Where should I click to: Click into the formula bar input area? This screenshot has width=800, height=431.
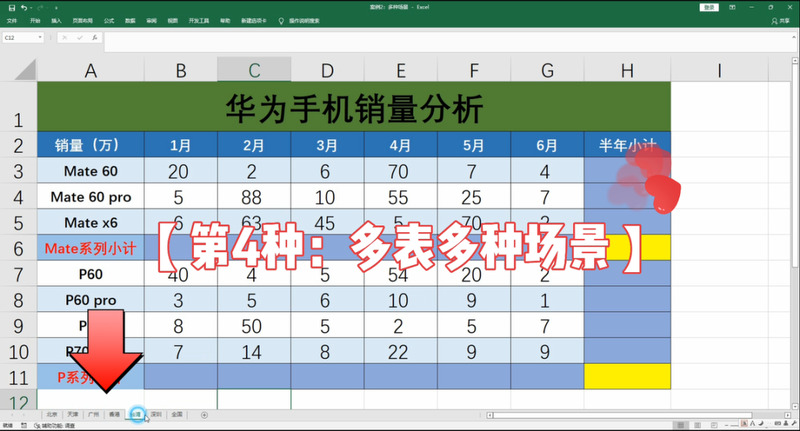[447, 41]
